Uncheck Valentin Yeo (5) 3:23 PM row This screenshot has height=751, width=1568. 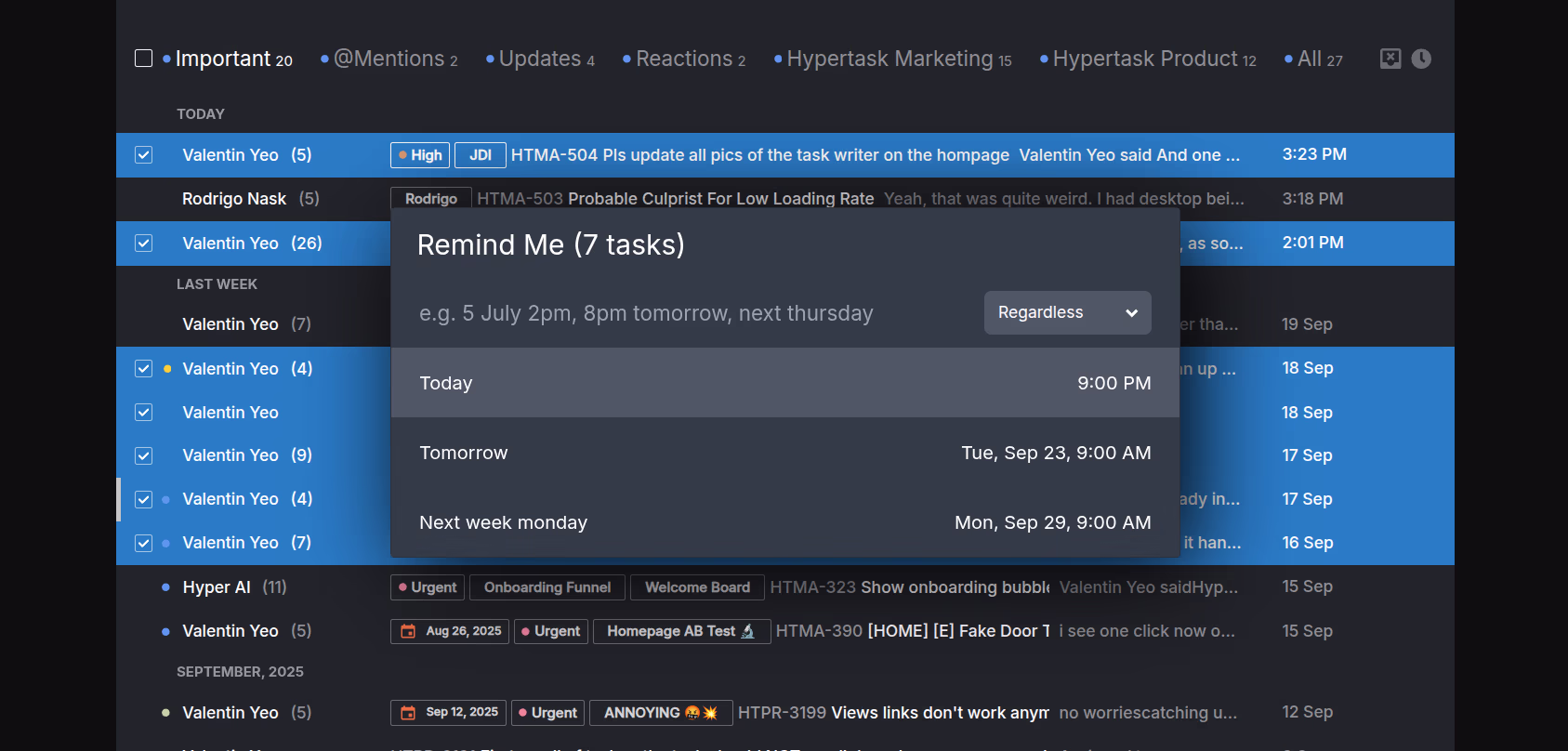coord(143,155)
